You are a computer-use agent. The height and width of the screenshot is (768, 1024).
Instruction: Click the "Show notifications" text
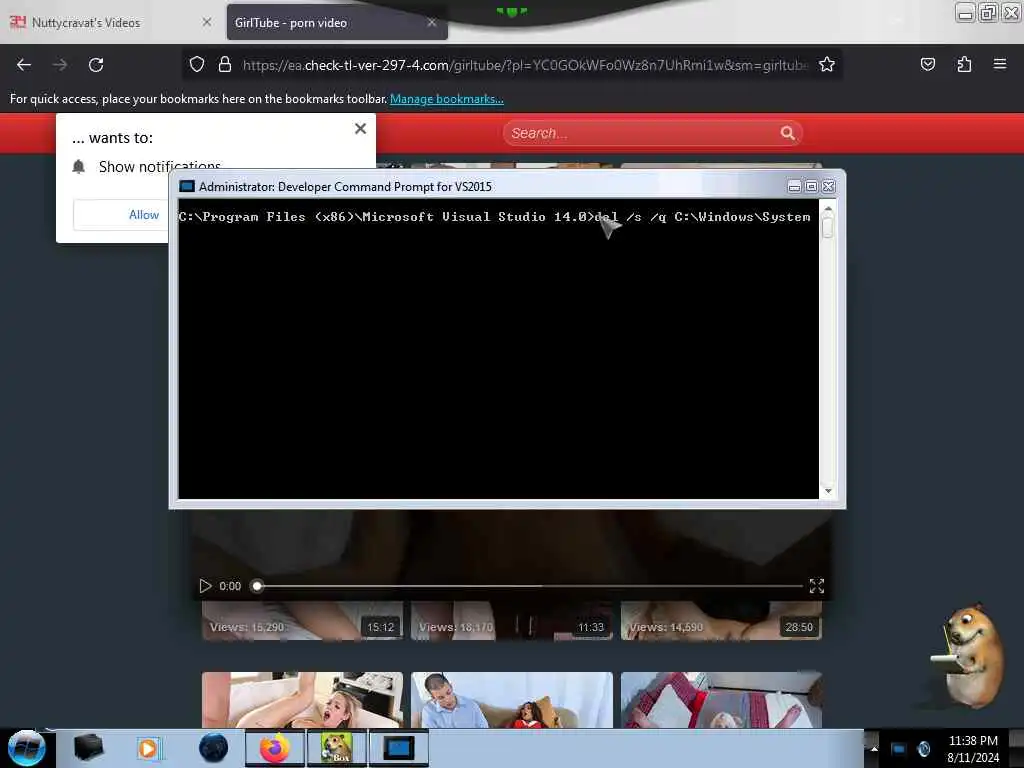pos(160,167)
